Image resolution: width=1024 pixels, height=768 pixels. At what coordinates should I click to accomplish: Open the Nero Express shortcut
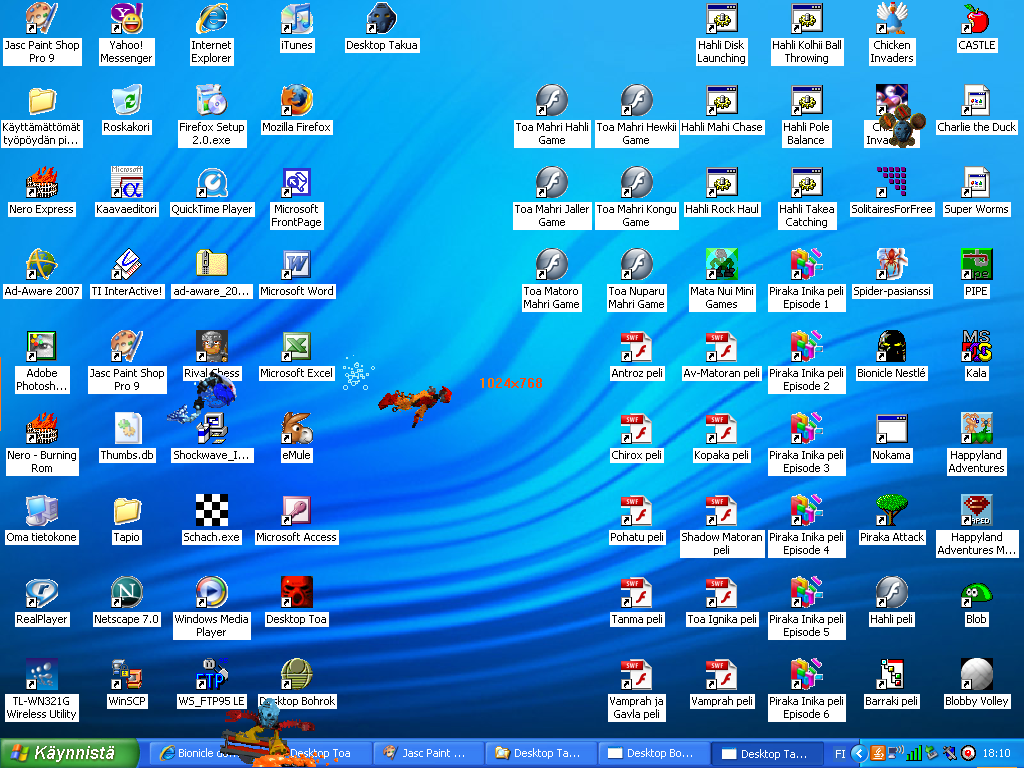[x=41, y=183]
